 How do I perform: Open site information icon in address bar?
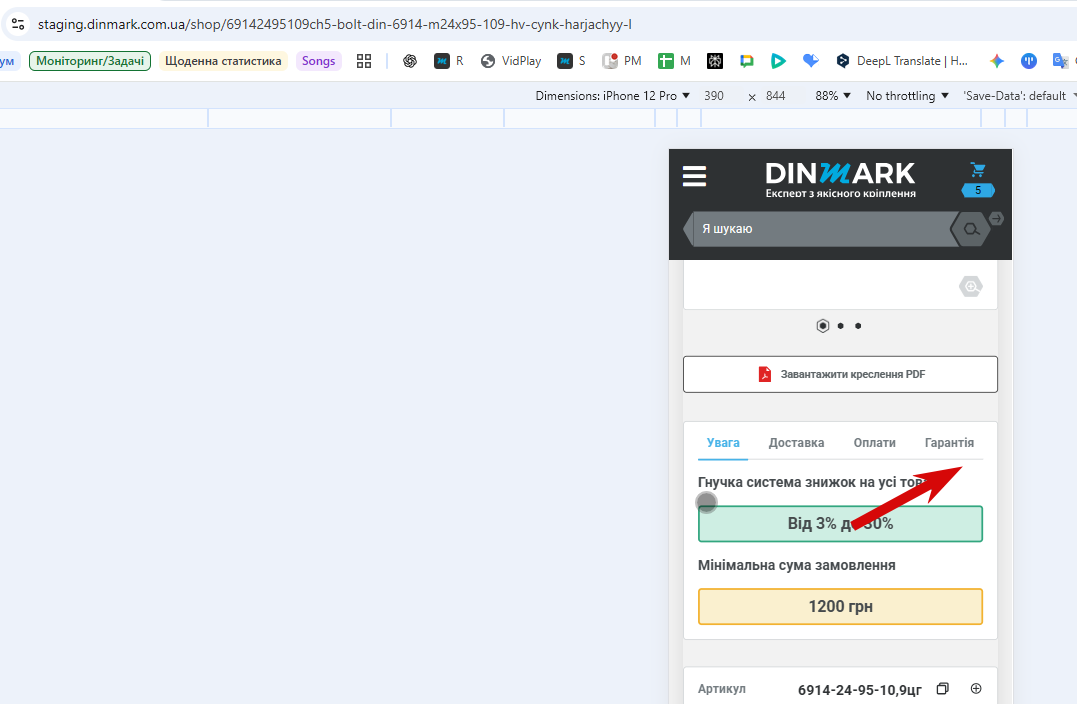18,24
